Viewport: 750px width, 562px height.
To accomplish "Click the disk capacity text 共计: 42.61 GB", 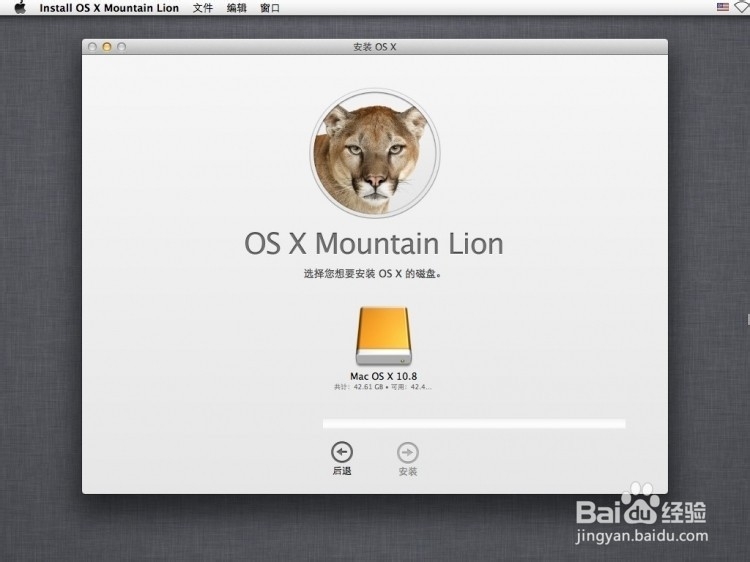I will 359,387.
